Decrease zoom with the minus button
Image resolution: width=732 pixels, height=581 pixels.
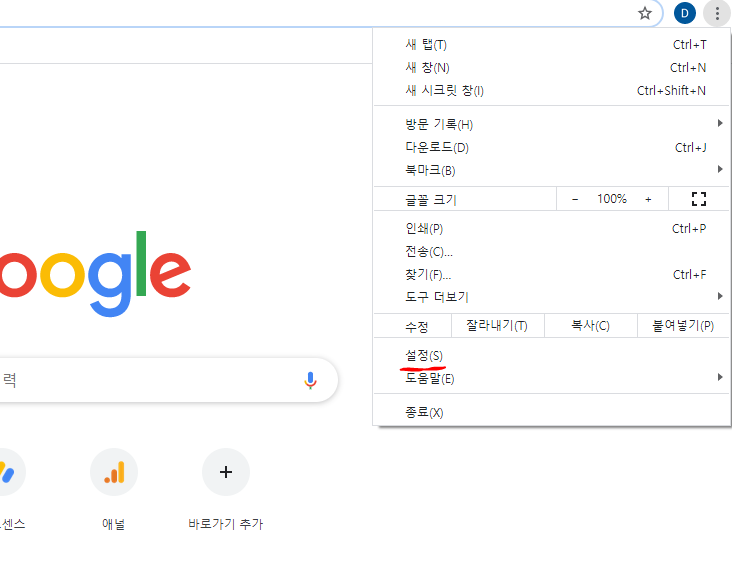coord(575,199)
